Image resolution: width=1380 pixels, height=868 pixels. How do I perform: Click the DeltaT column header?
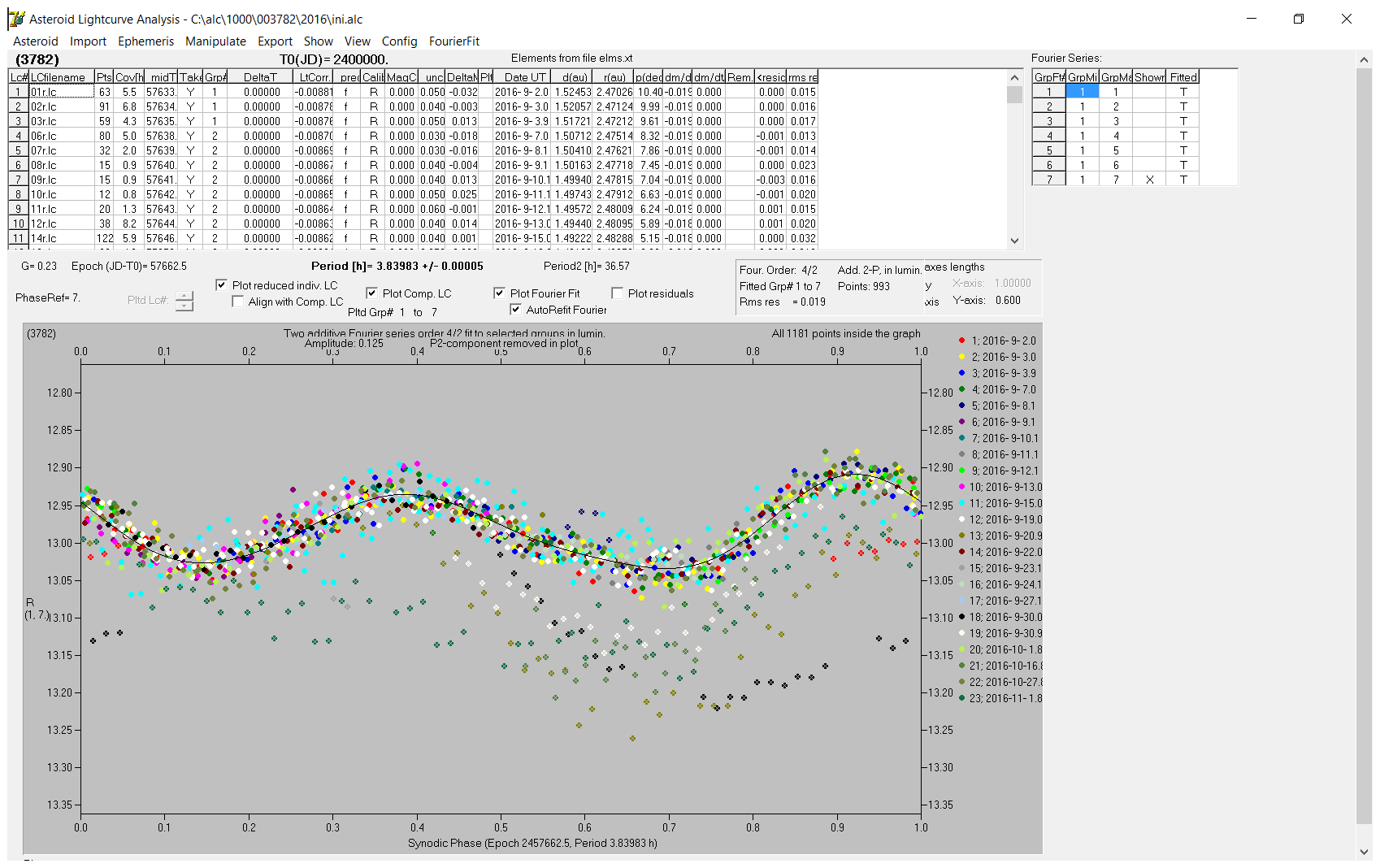click(x=260, y=77)
